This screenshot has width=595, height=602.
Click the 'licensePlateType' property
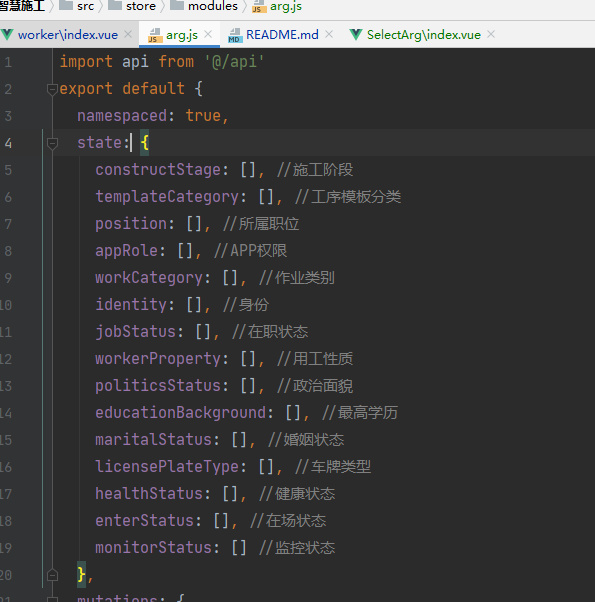pyautogui.click(x=167, y=466)
